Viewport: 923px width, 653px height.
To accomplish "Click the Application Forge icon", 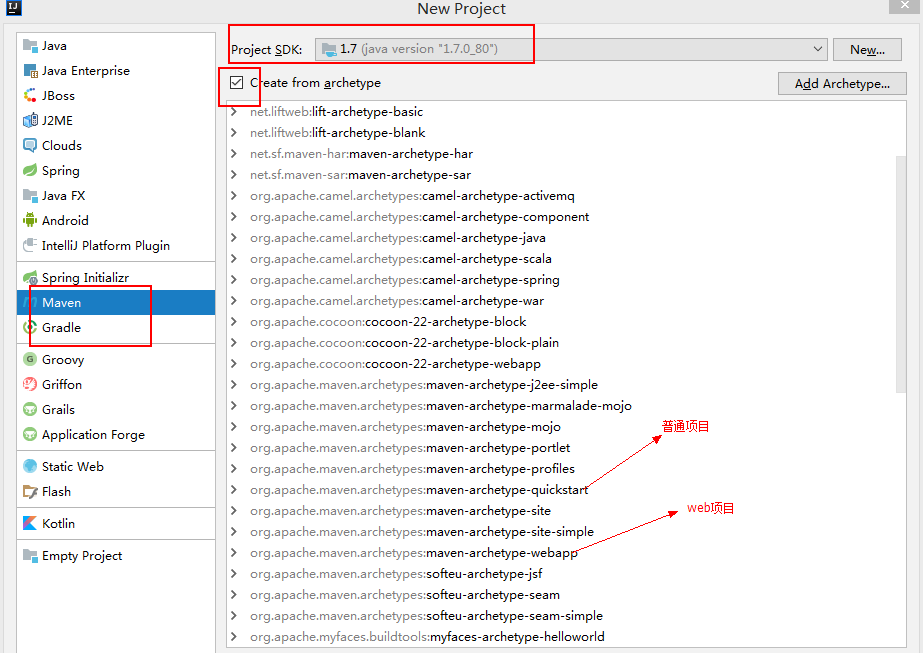I will 30,435.
